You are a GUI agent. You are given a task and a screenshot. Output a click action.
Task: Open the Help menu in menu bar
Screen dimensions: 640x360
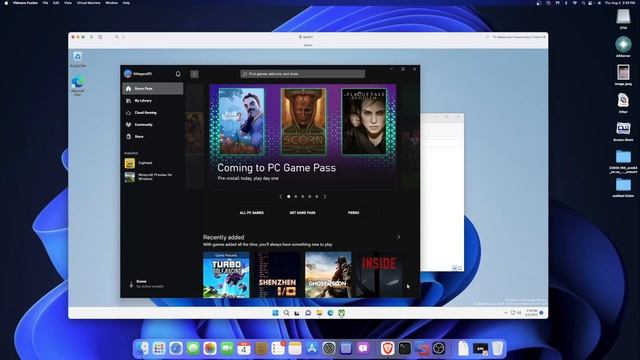tap(127, 3)
